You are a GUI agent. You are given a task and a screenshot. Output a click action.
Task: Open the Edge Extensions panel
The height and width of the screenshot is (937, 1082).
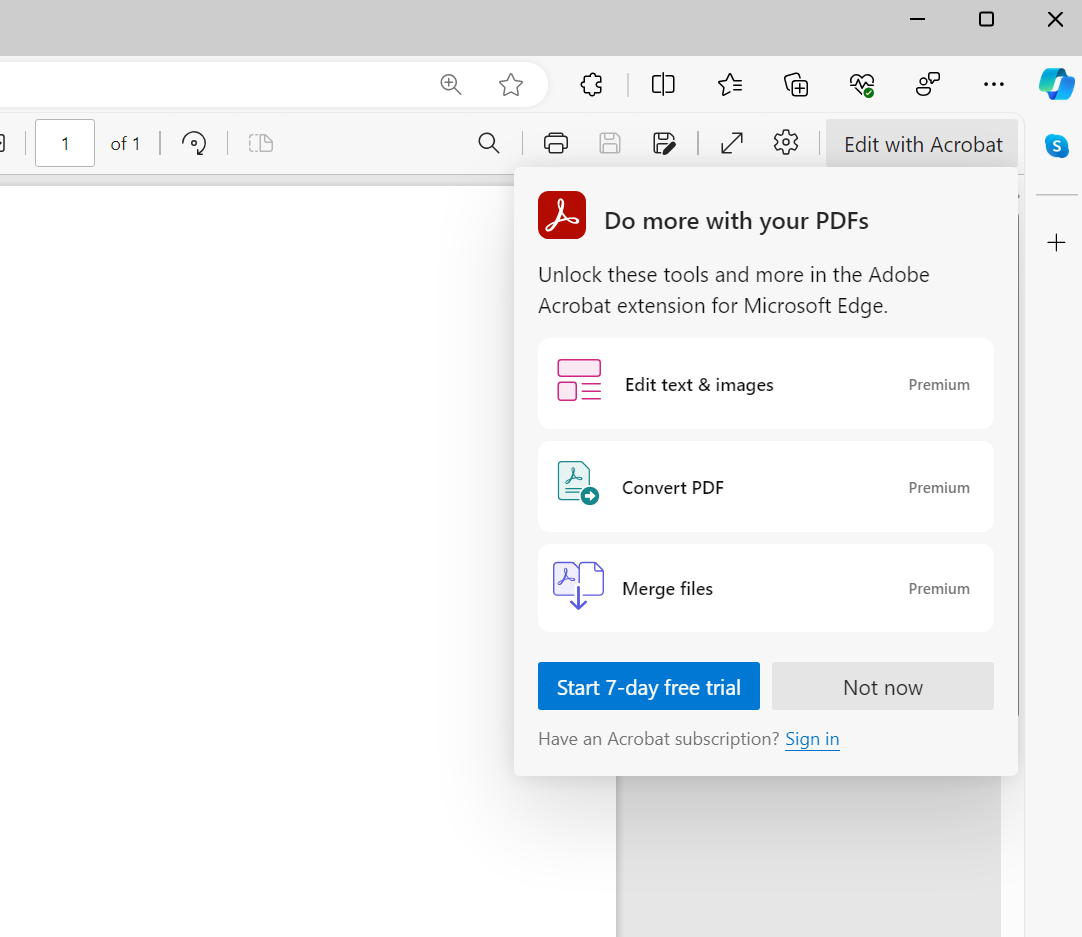(591, 85)
